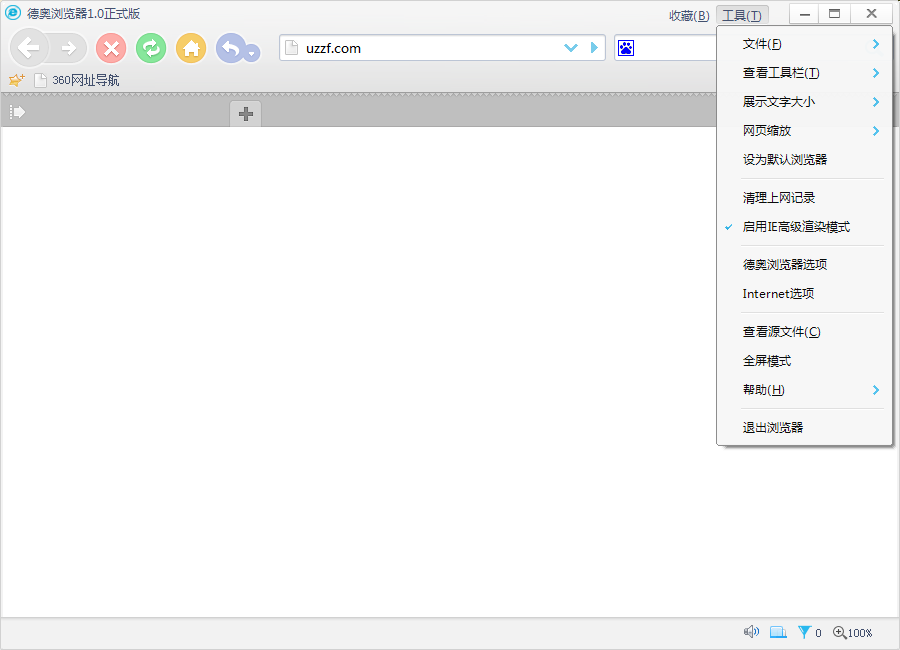Click the tab list sidebar arrow icon
900x650 pixels.
pos(17,112)
